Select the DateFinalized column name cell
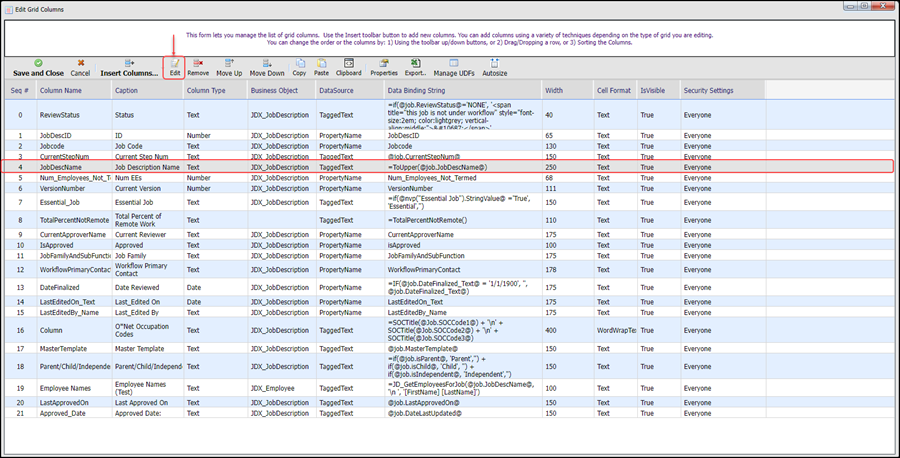Viewport: 900px width, 458px height. pos(74,287)
